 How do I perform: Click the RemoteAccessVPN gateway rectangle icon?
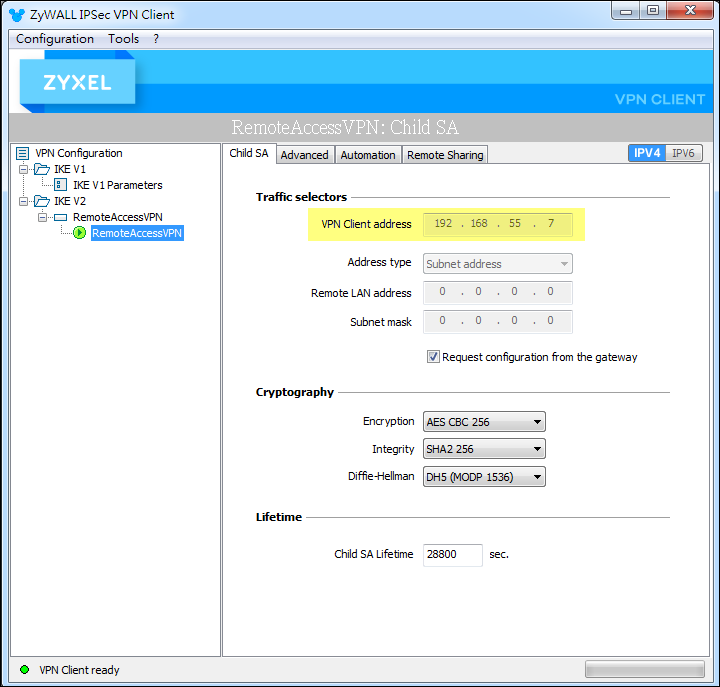[x=61, y=217]
